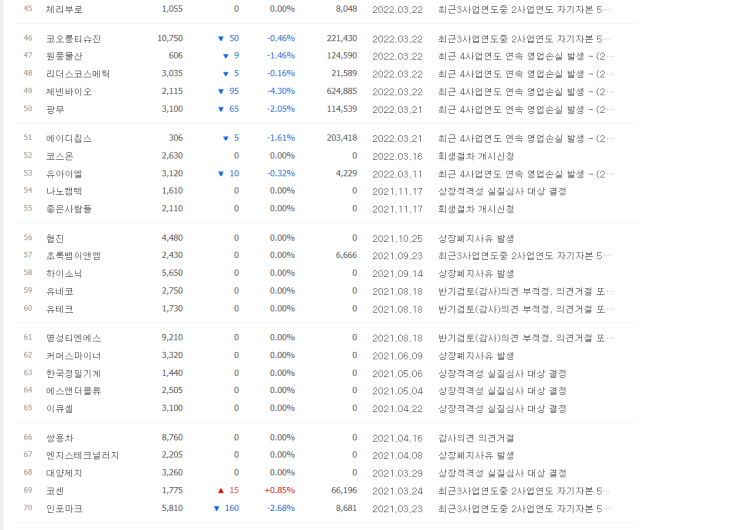Click change rate -1.46%
Image resolution: width=743 pixels, height=530 pixels.
281,55
